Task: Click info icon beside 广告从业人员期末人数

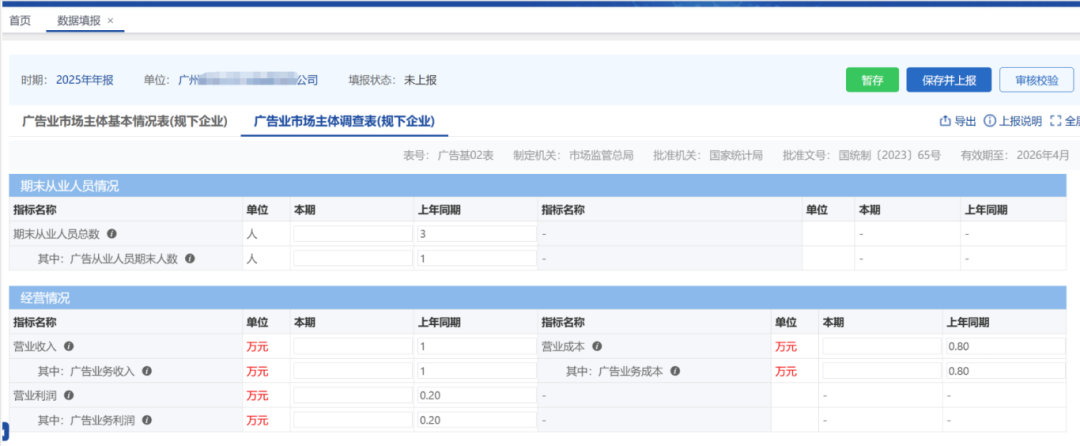Action: pyautogui.click(x=190, y=259)
